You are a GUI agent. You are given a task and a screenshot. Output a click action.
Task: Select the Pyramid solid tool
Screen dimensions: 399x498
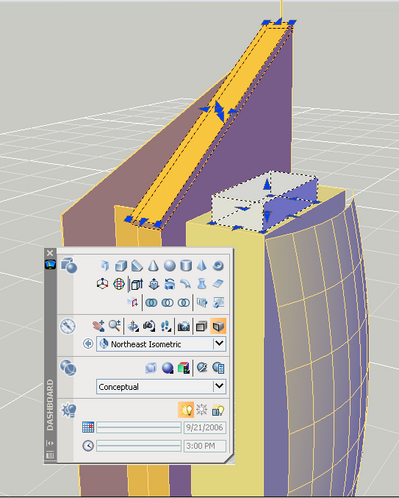click(202, 266)
